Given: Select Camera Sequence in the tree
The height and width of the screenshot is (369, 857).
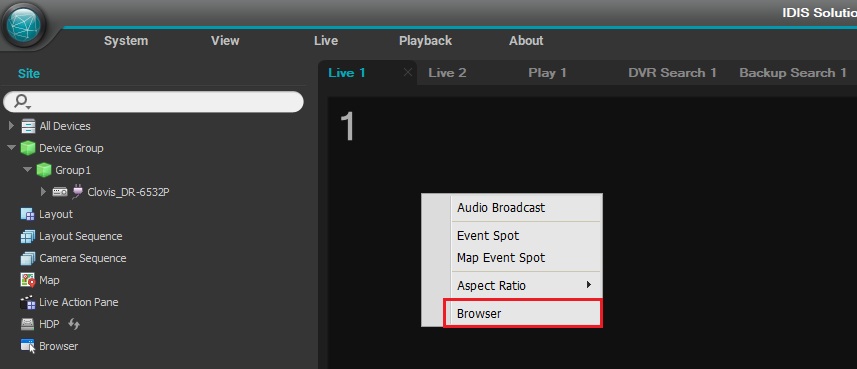Looking at the screenshot, I should pyautogui.click(x=83, y=258).
